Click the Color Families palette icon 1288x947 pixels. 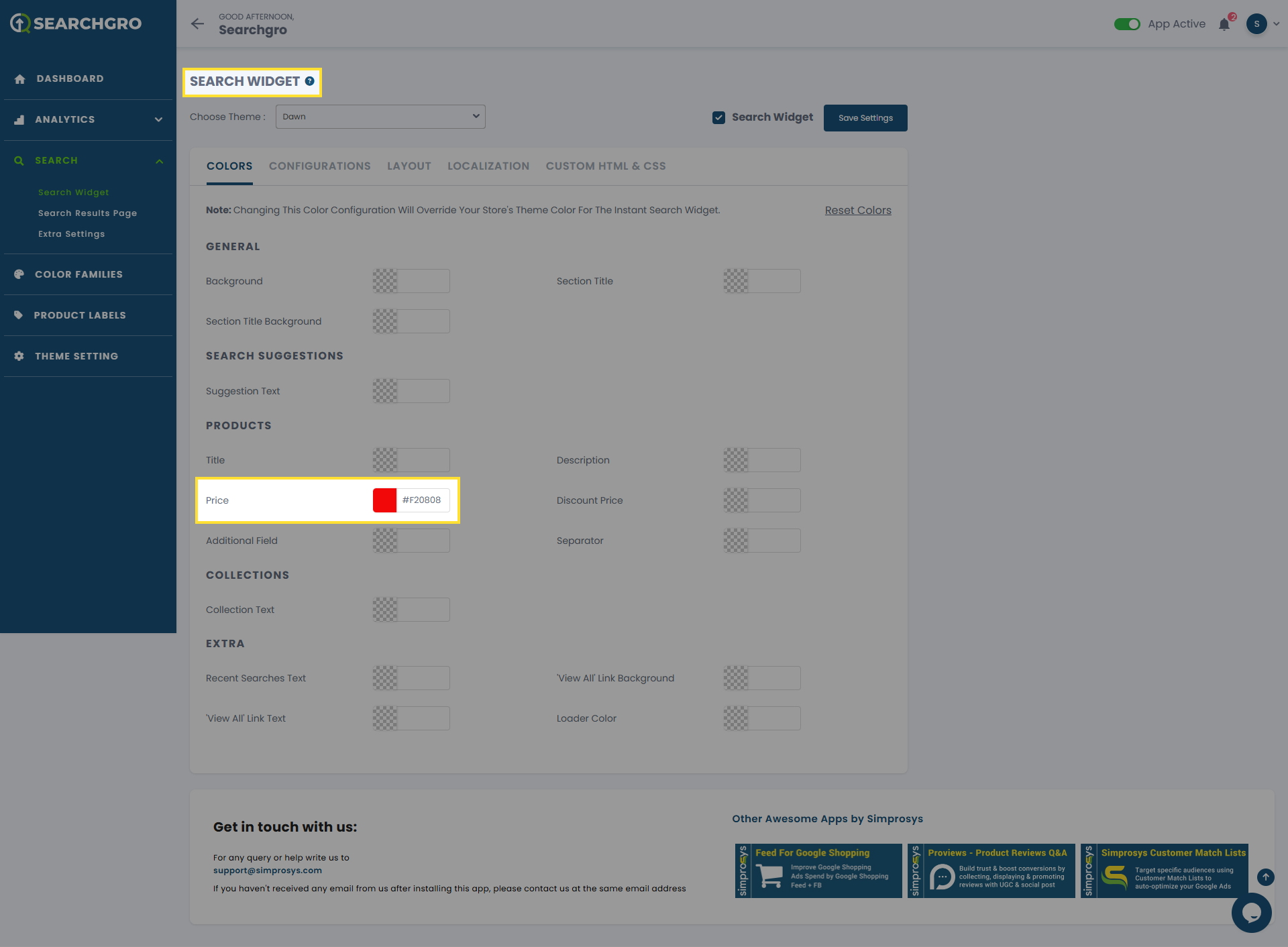click(19, 274)
